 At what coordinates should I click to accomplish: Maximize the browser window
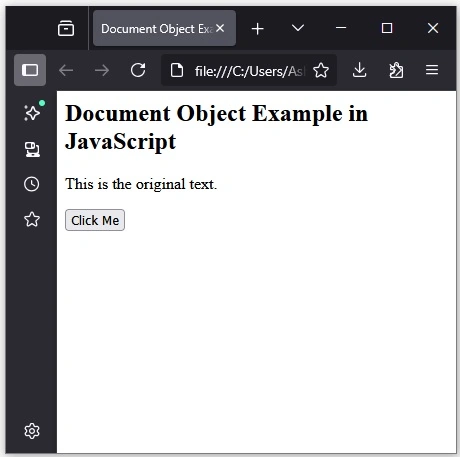(387, 28)
